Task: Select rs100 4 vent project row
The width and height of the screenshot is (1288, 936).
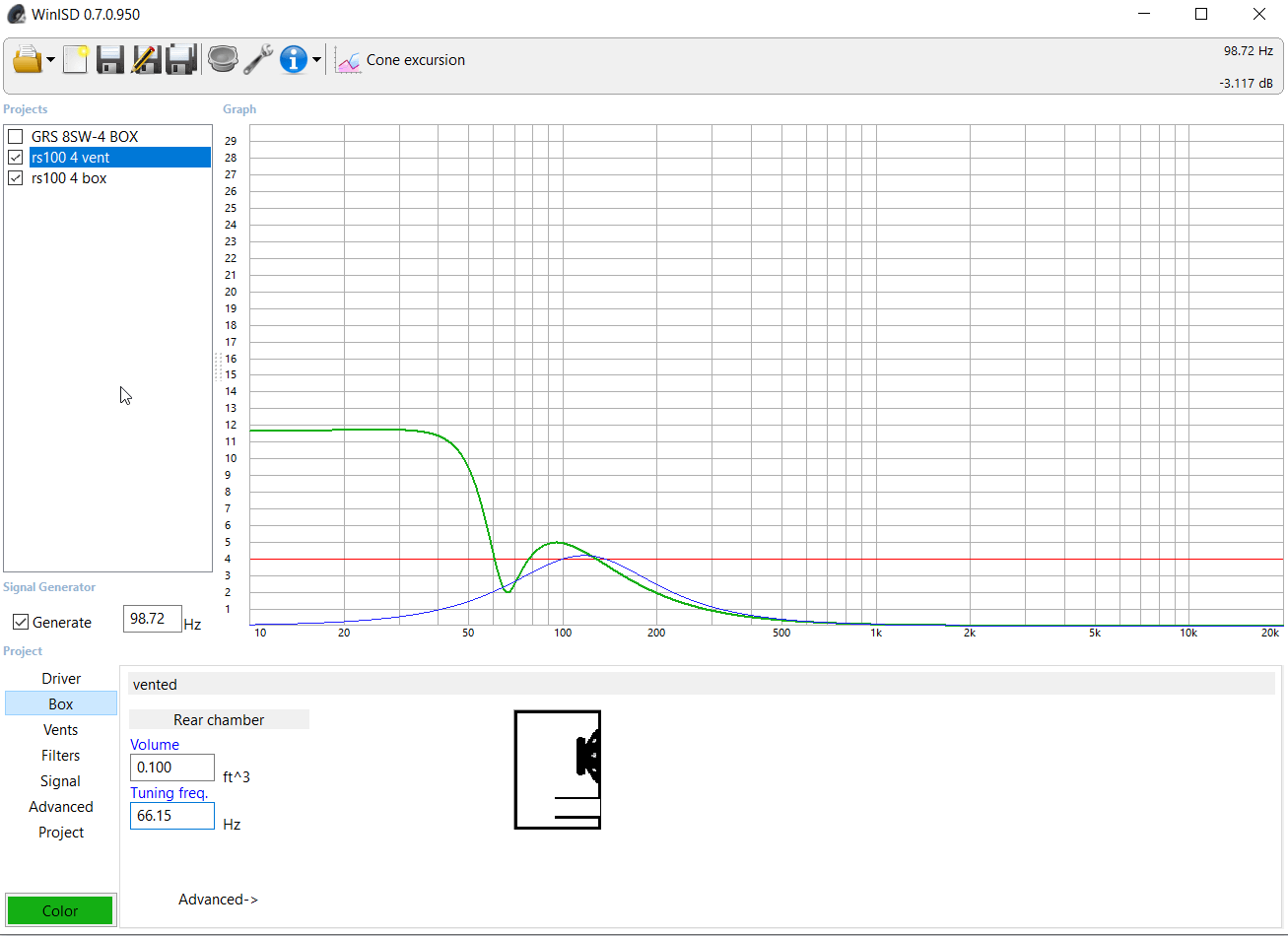Action: (119, 158)
